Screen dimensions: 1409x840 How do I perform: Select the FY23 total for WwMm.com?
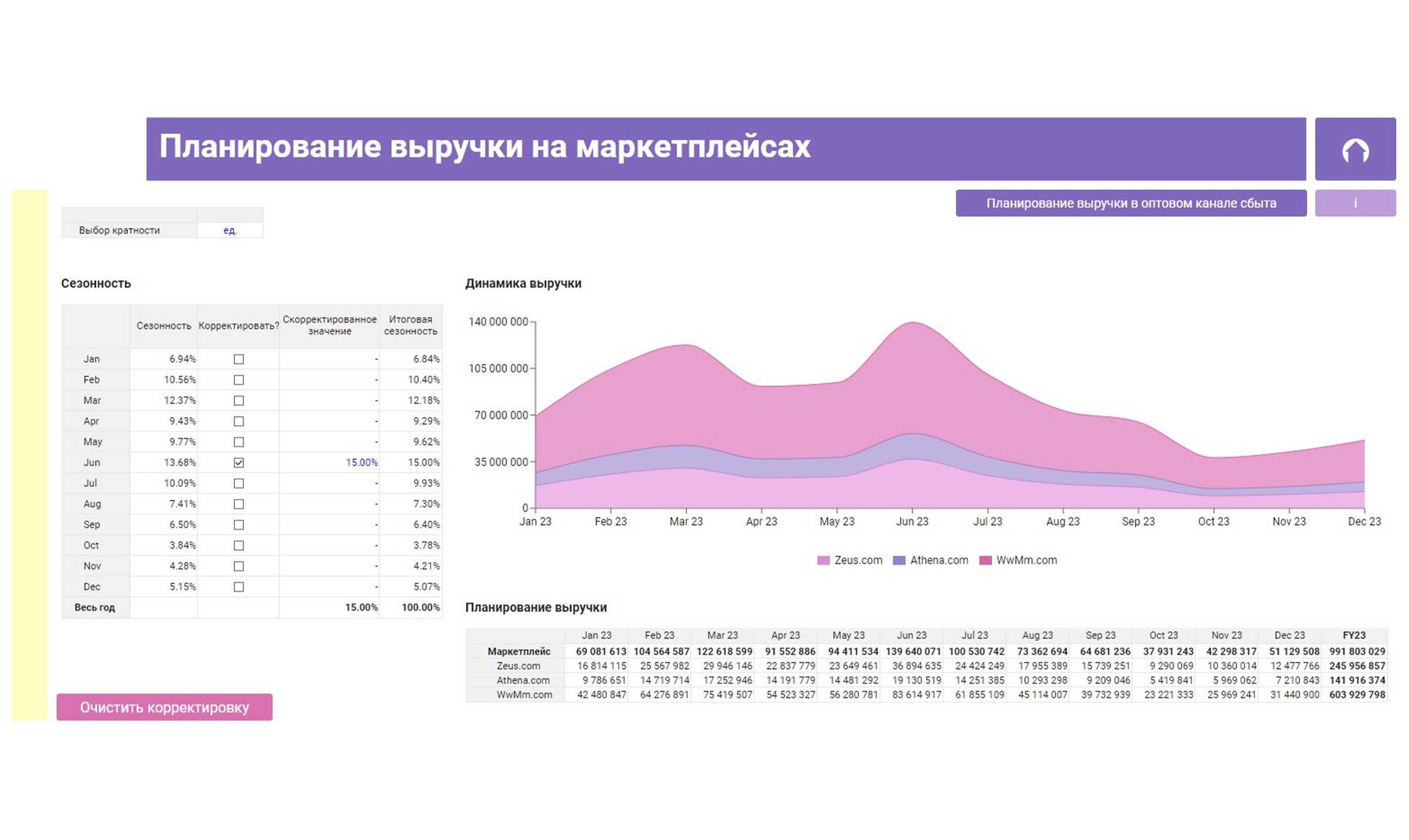point(1358,694)
